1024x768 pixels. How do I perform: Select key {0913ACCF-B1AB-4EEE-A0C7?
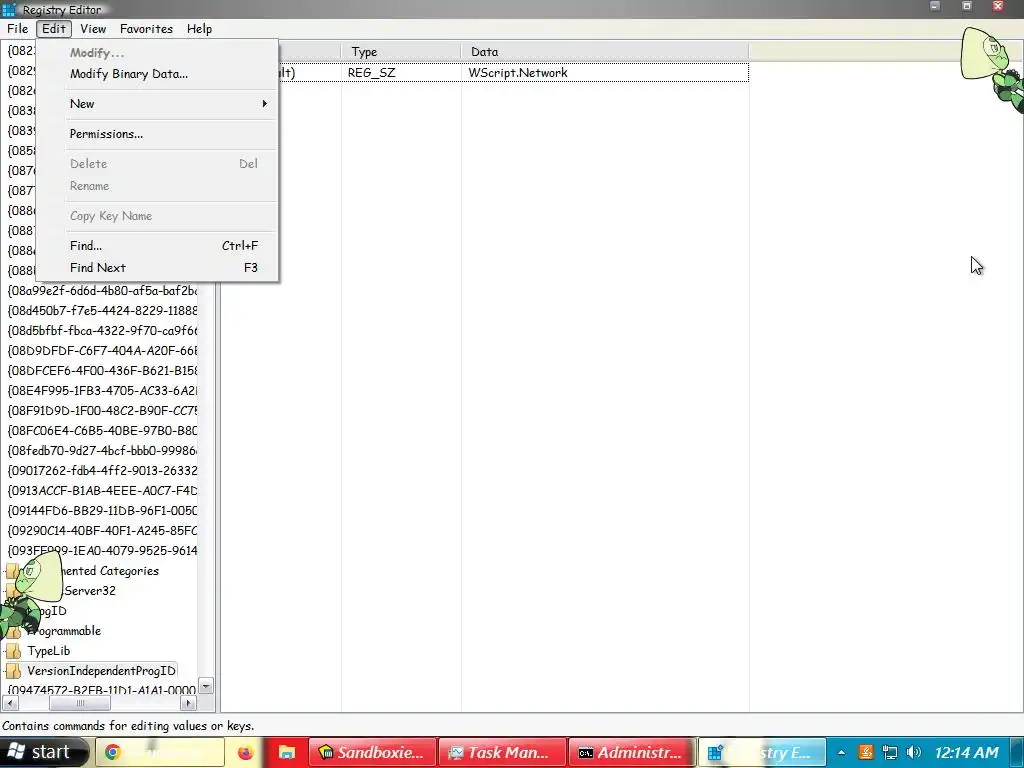[x=102, y=490]
